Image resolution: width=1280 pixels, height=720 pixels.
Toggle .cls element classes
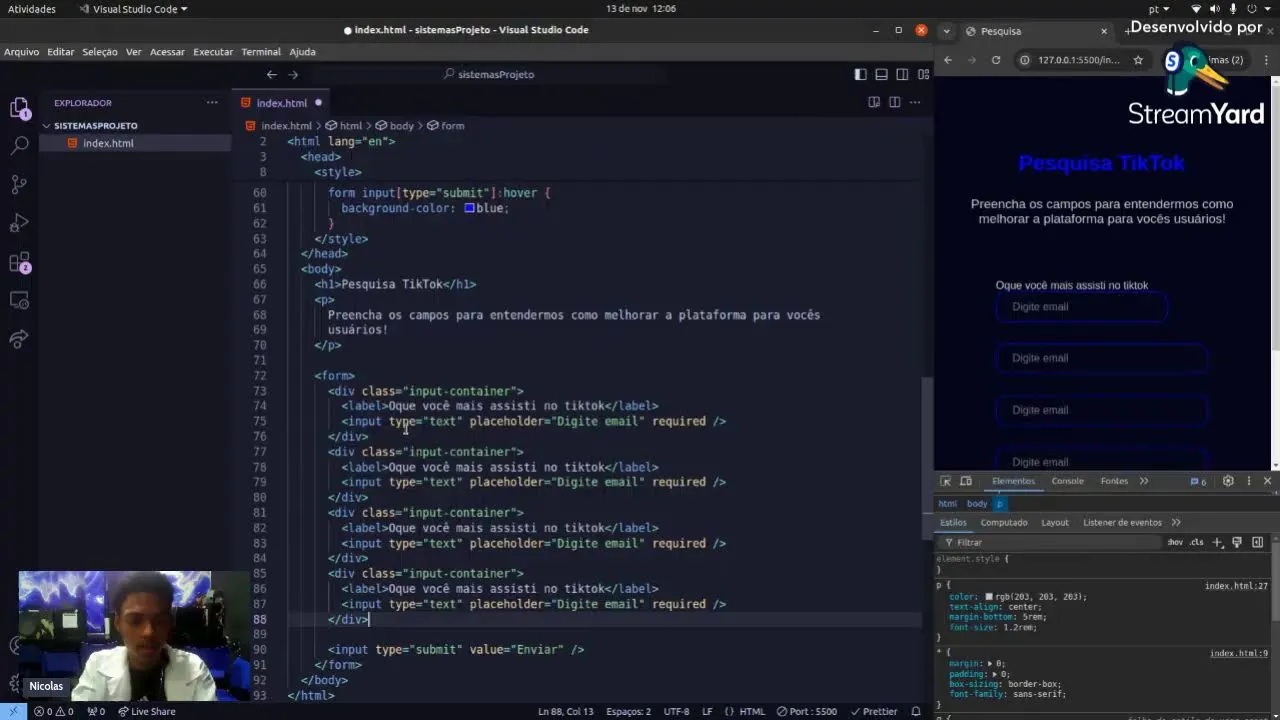(1196, 542)
